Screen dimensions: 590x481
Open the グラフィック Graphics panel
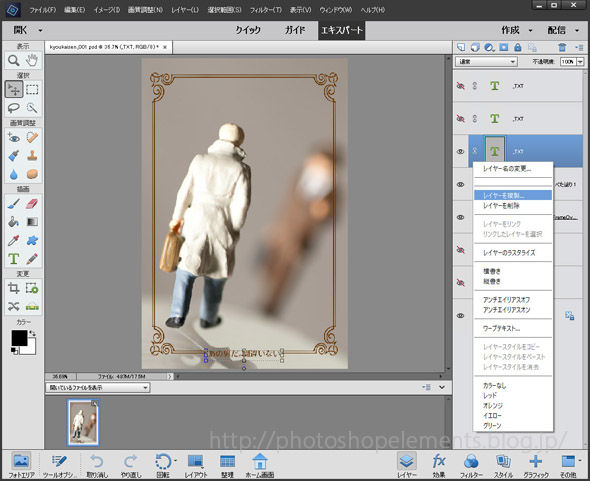[536, 465]
